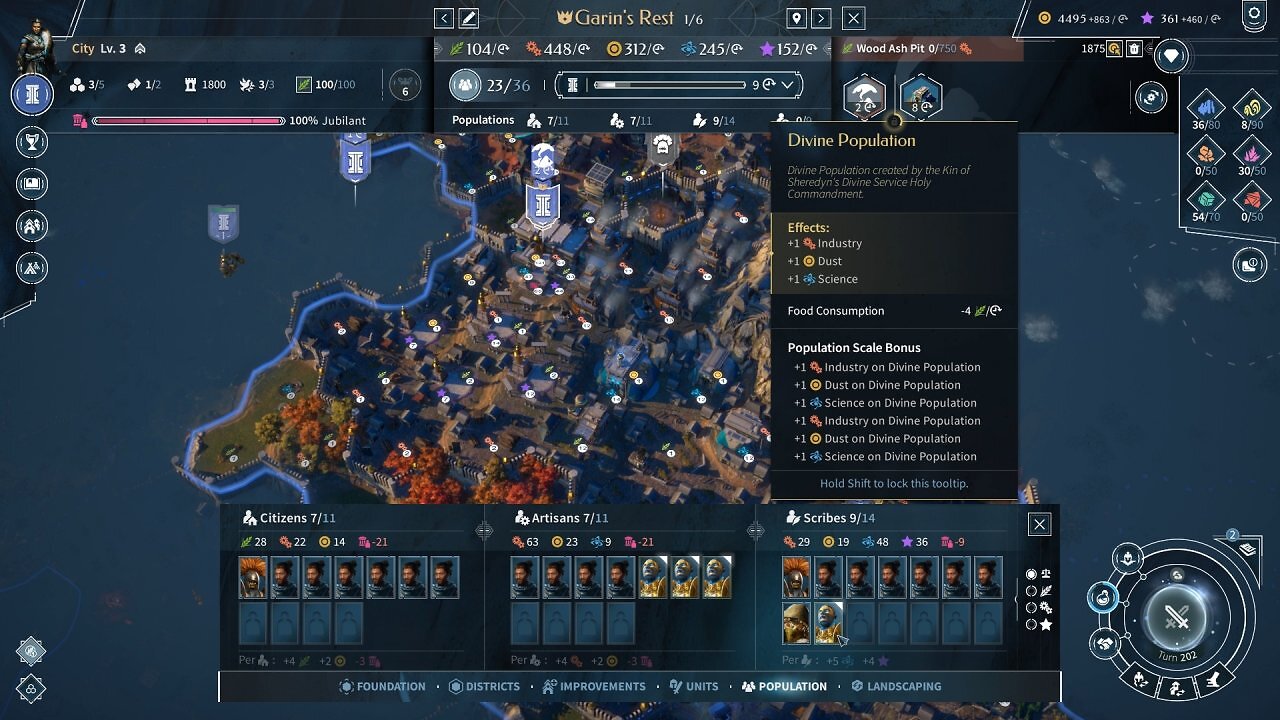Open the Districts tab

(x=484, y=687)
